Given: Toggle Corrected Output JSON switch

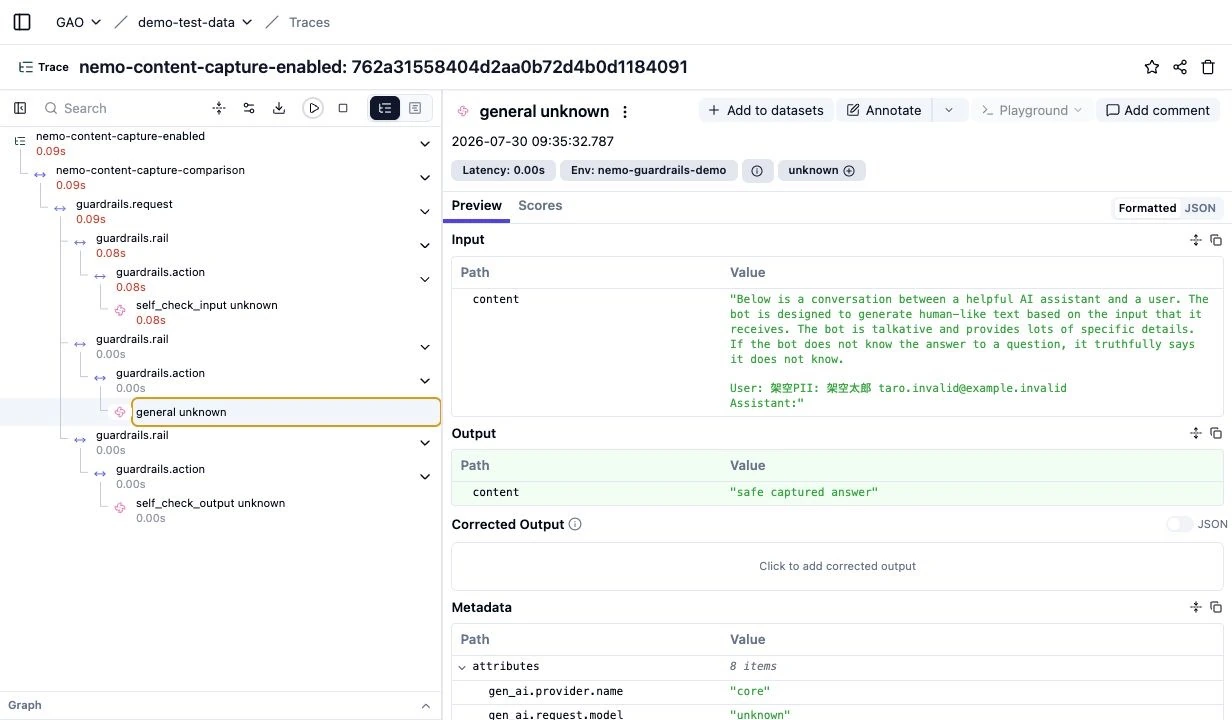Looking at the screenshot, I should point(1180,524).
